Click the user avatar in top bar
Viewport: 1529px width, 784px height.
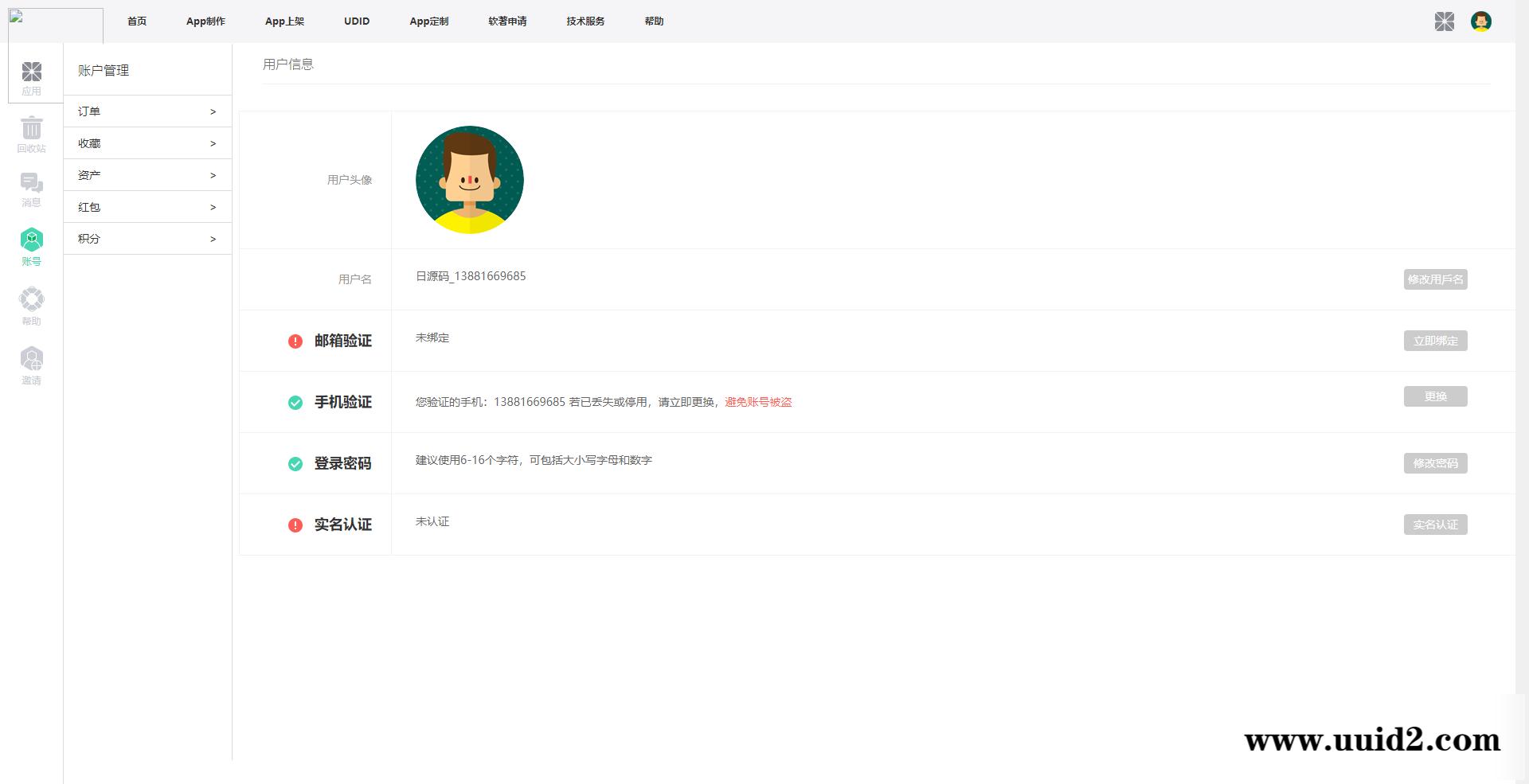(x=1481, y=21)
